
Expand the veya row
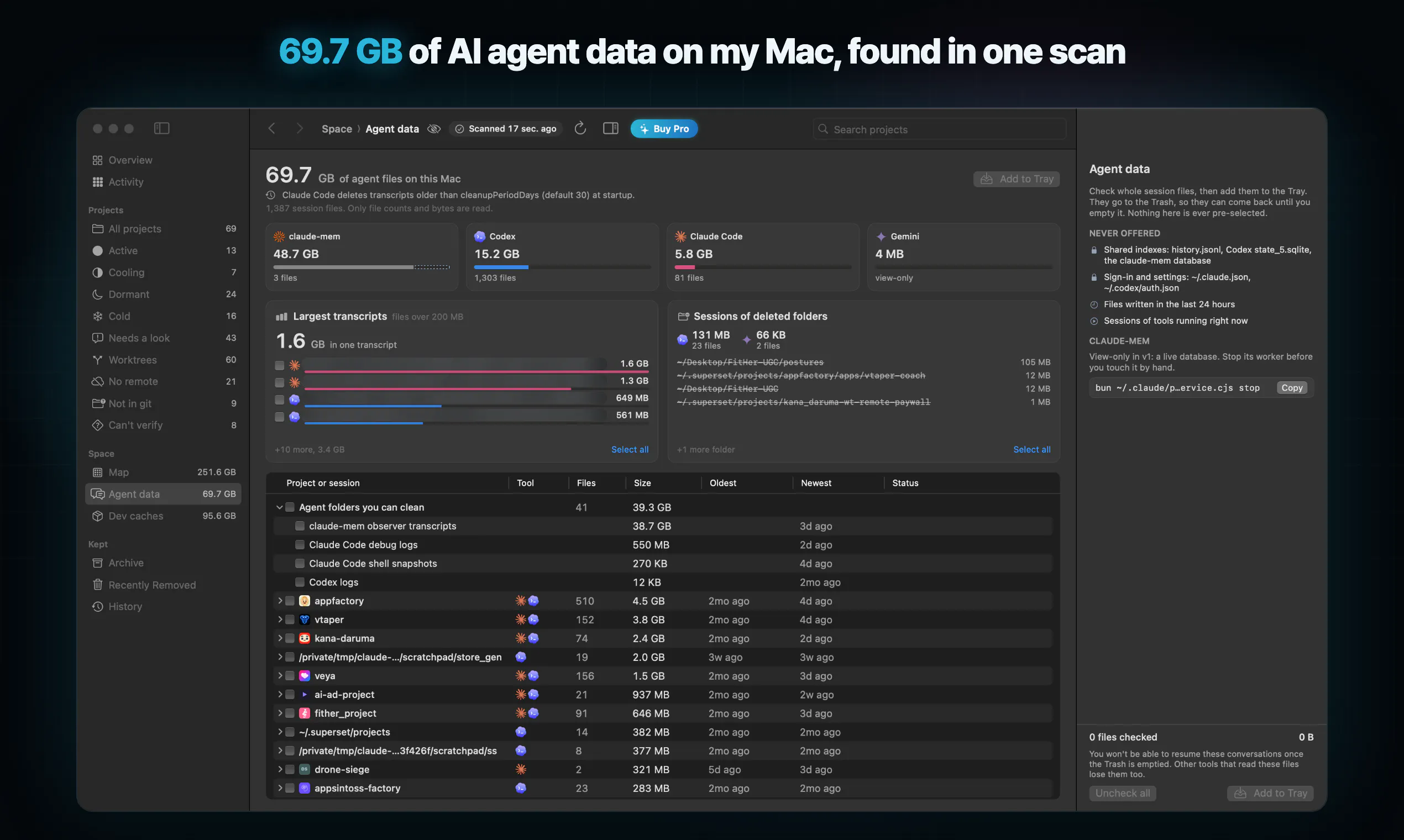point(279,675)
